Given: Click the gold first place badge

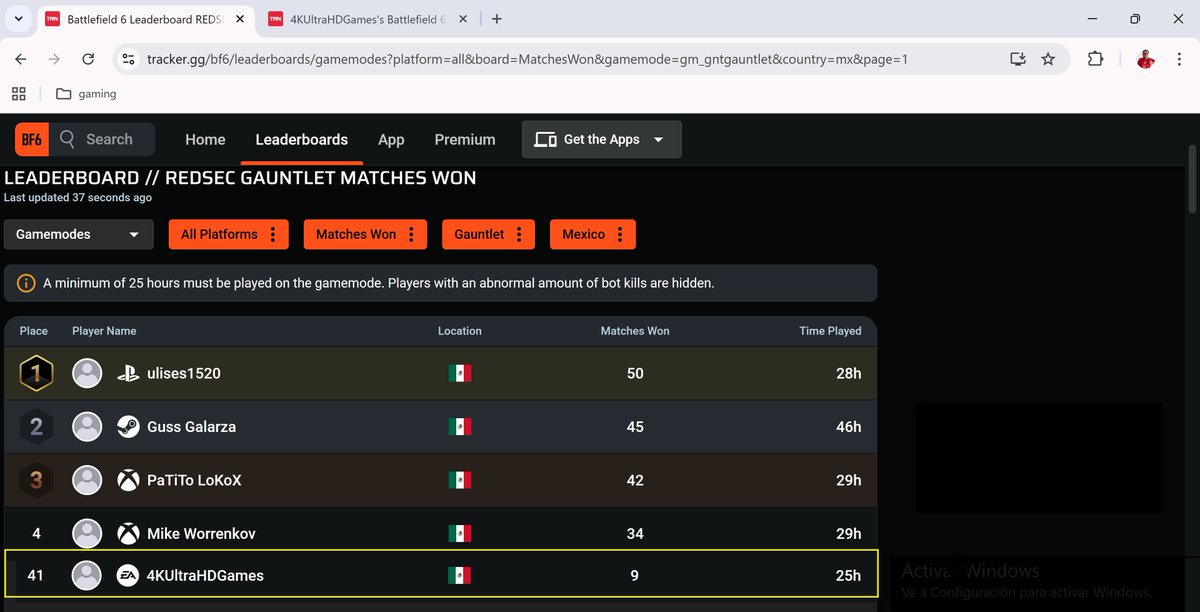Looking at the screenshot, I should click(x=36, y=374).
